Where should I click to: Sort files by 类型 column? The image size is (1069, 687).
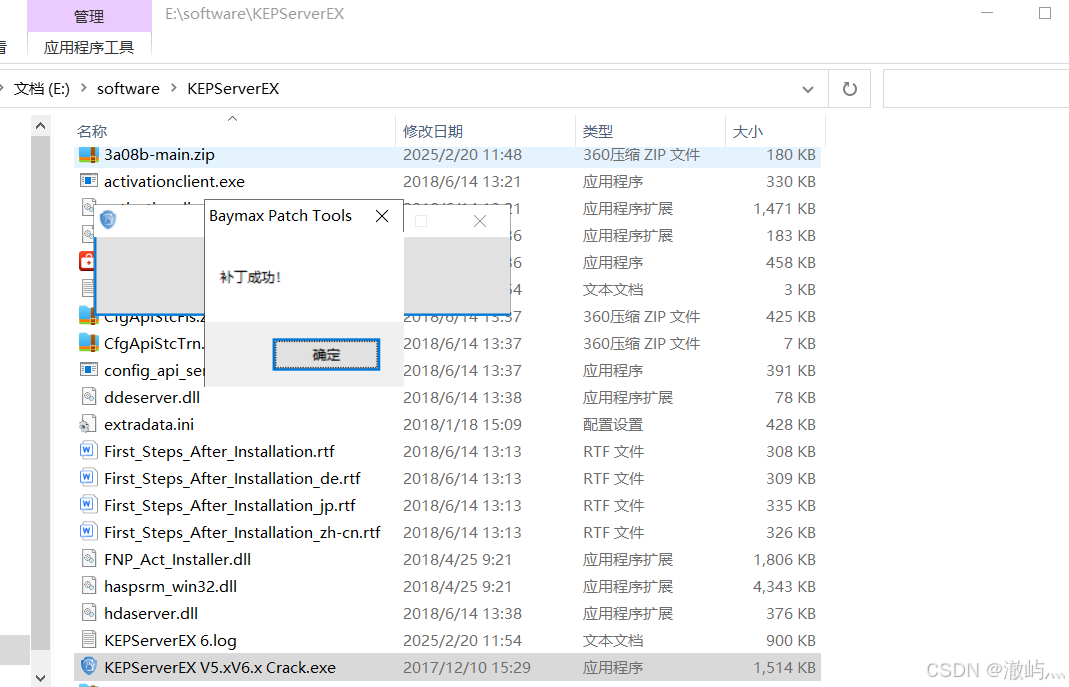click(598, 131)
